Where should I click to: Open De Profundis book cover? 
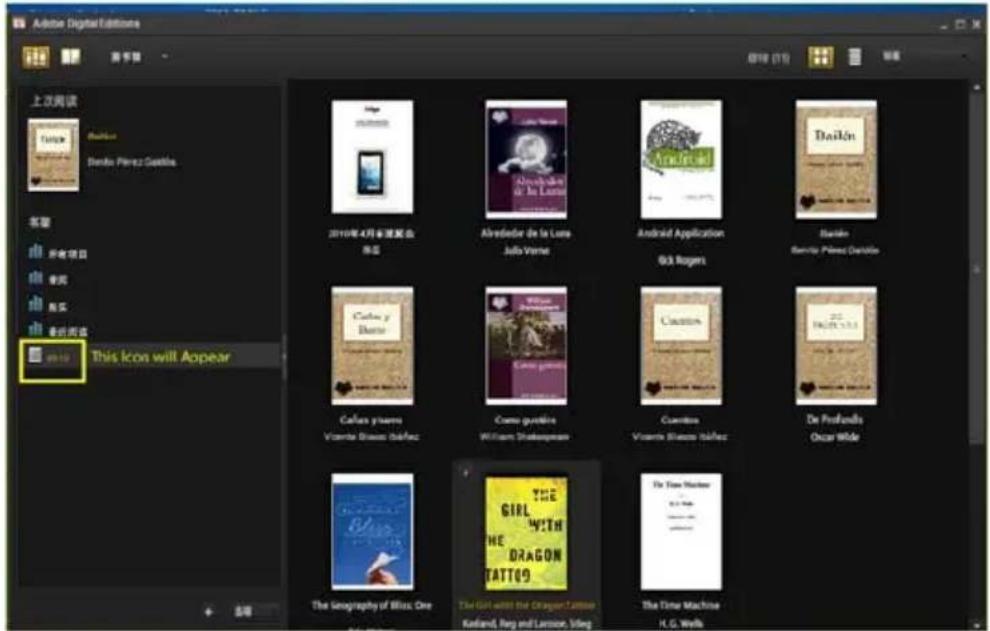click(836, 346)
